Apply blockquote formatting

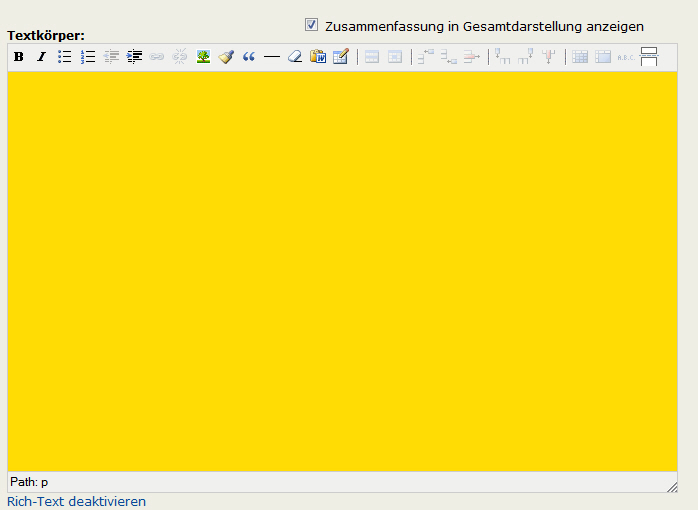pos(249,57)
